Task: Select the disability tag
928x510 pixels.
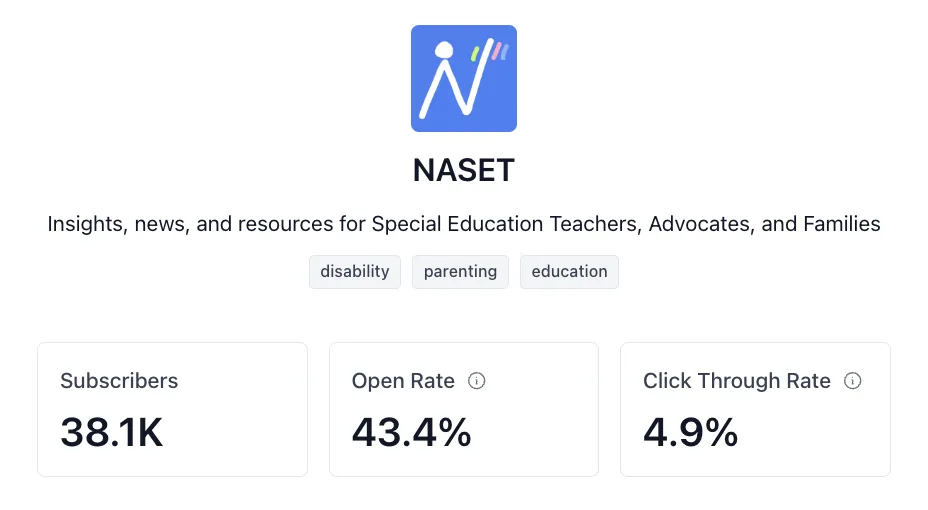Action: [355, 272]
